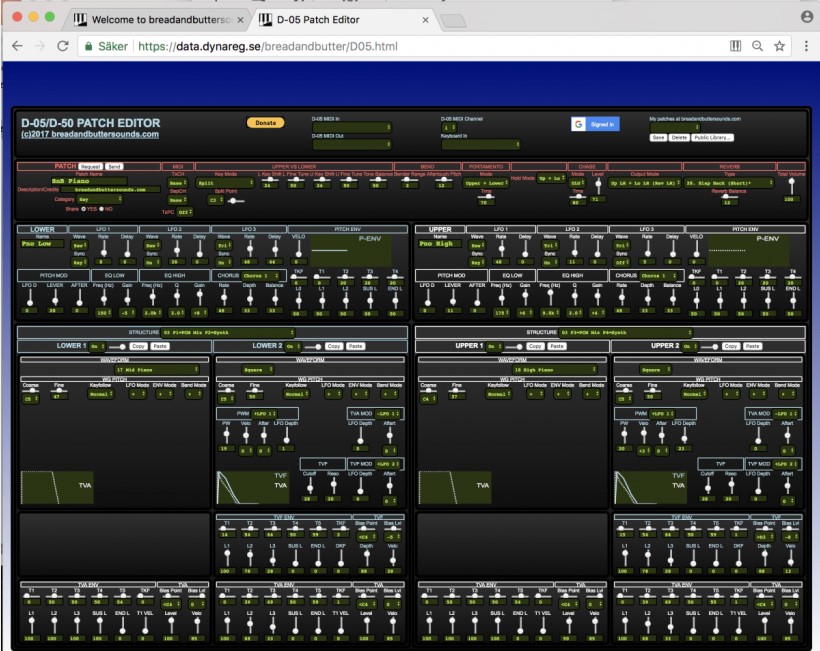Screen dimensions: 820x651
Task: Open the Chrome three-dot menu
Action: [x=804, y=46]
